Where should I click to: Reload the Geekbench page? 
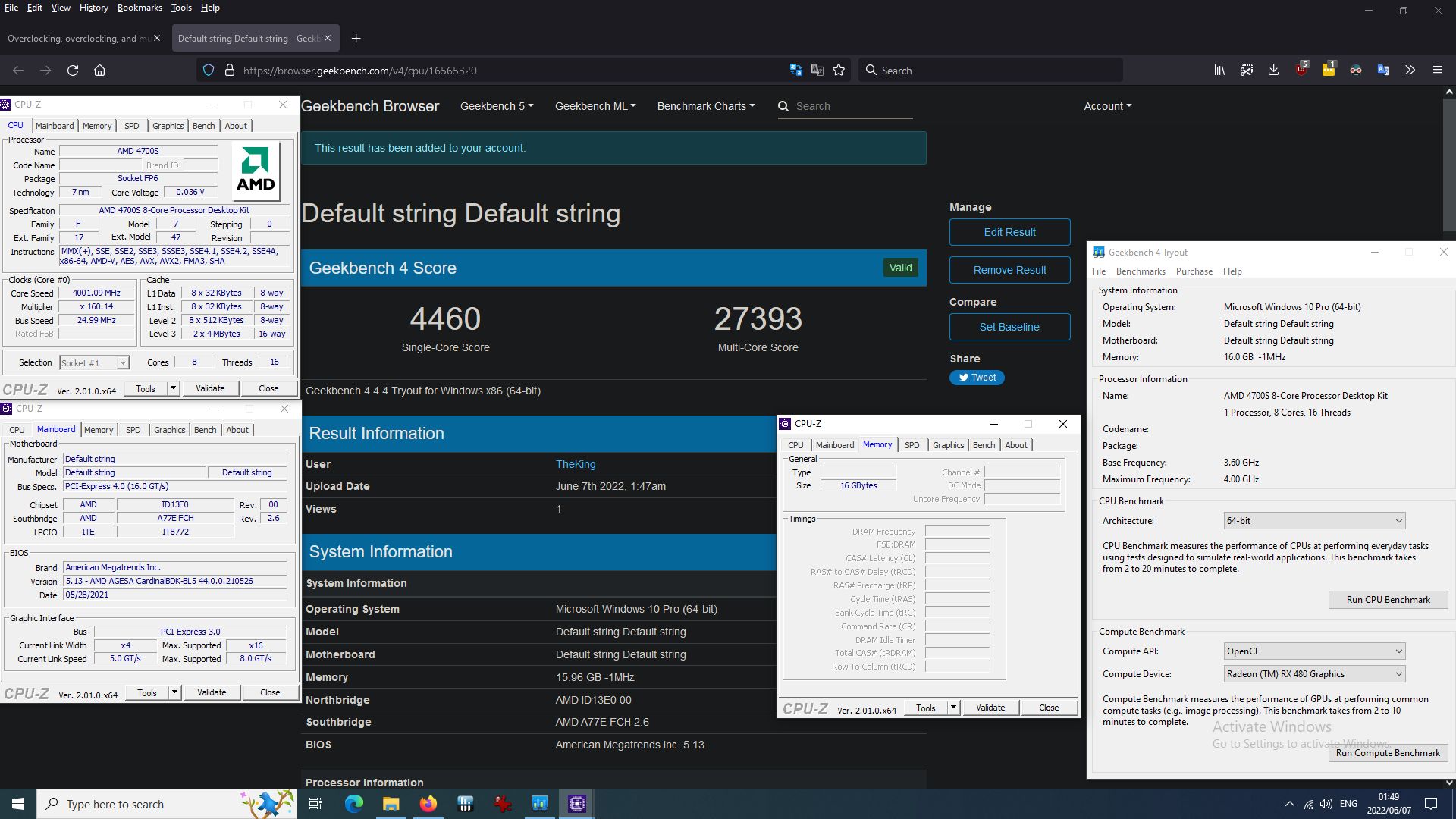(x=73, y=71)
